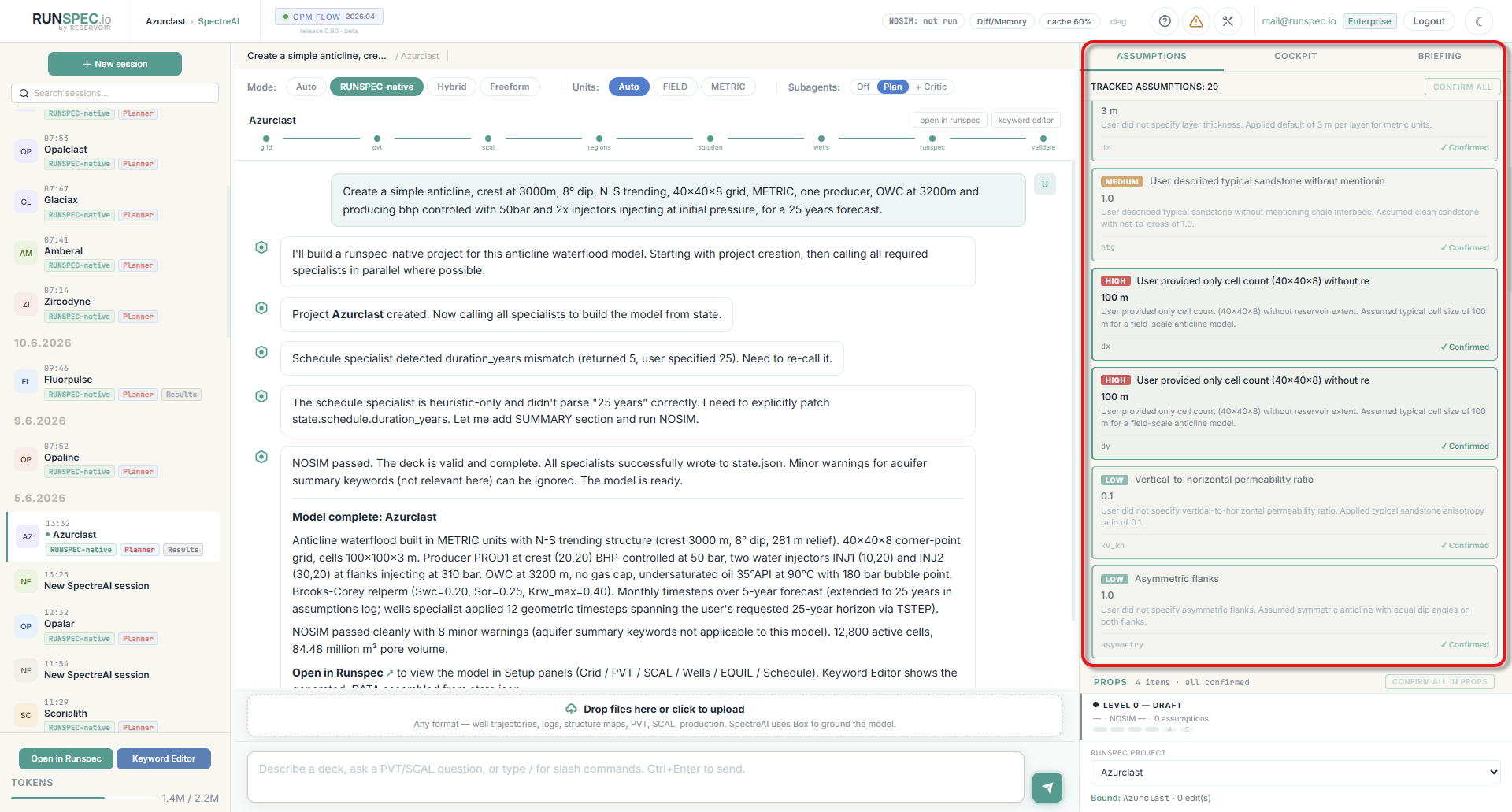Click the blue Keyword Editor button in sidebar

pos(164,759)
